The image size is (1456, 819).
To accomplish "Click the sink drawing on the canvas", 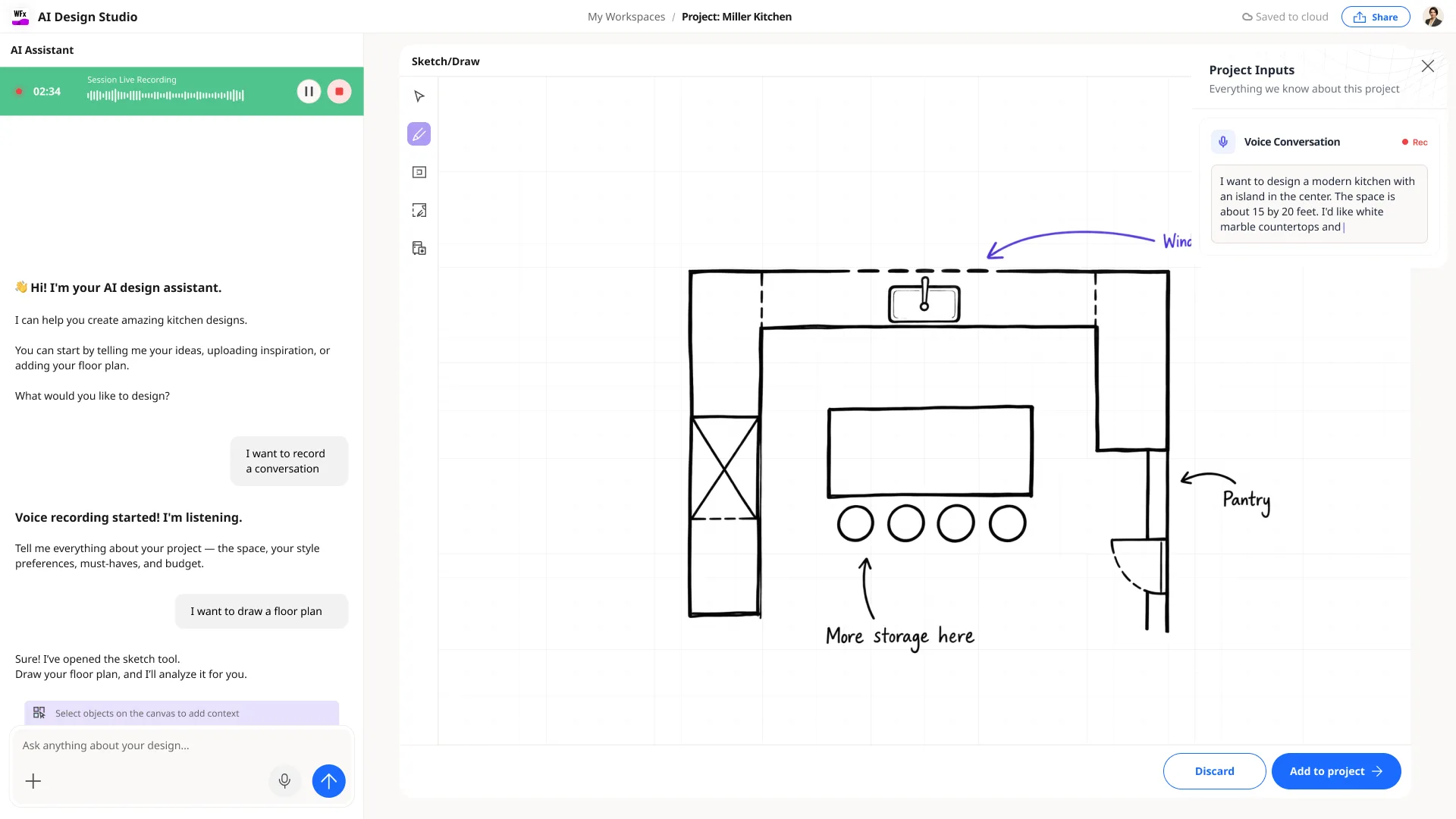I will [x=924, y=300].
